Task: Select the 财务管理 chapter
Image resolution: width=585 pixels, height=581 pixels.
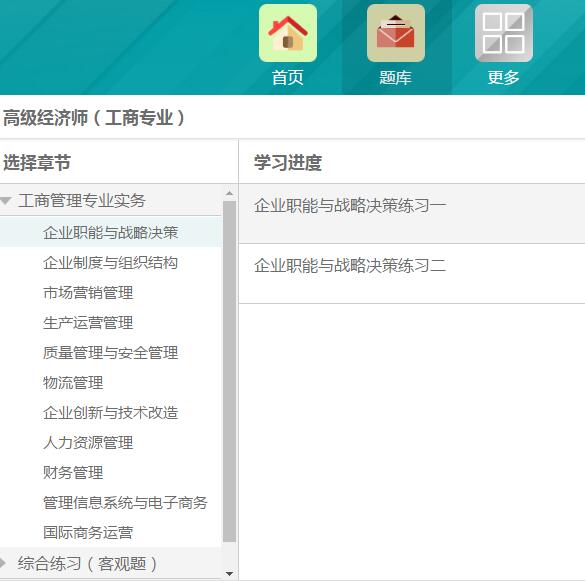Action: pos(111,472)
